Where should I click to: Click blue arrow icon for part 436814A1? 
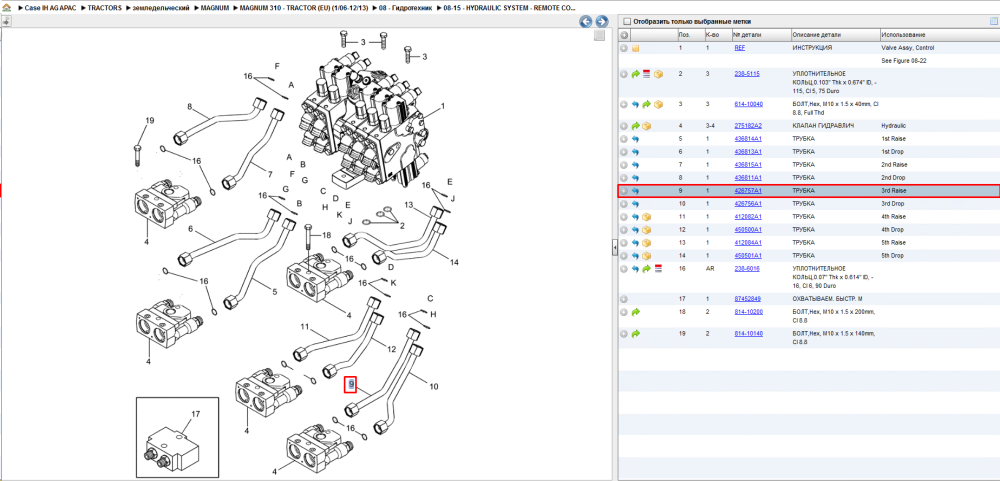click(635, 138)
